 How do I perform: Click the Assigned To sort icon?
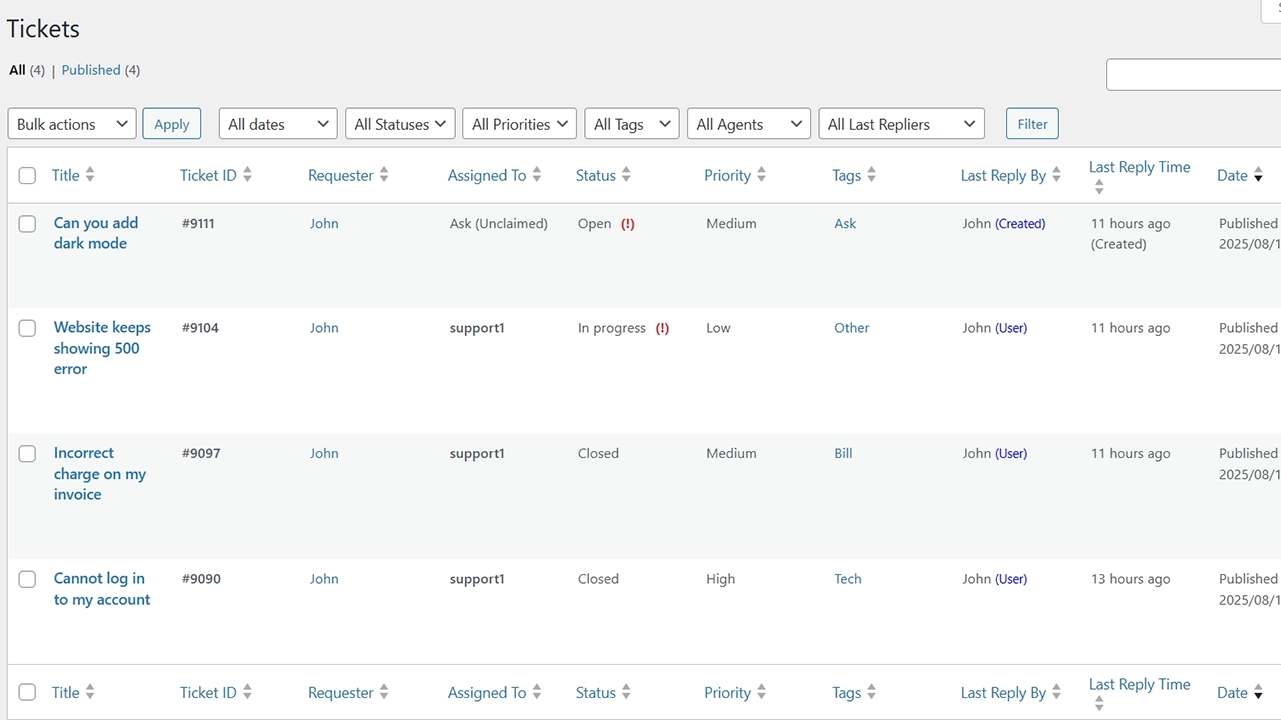pos(537,175)
